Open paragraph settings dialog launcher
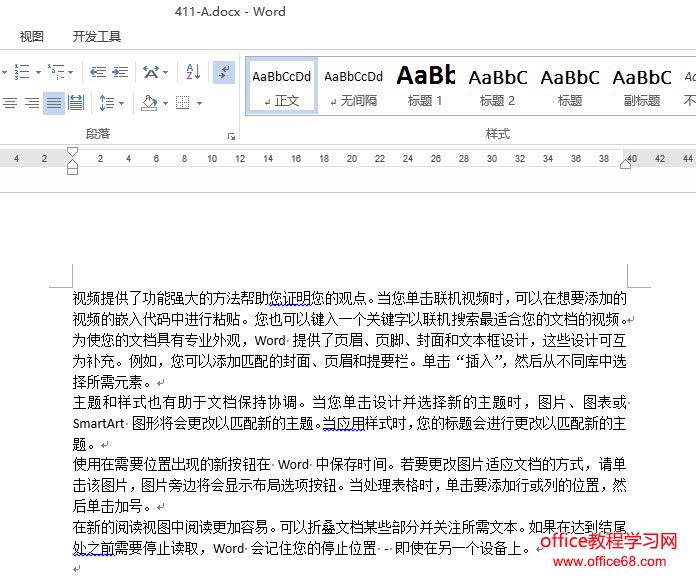 point(231,135)
